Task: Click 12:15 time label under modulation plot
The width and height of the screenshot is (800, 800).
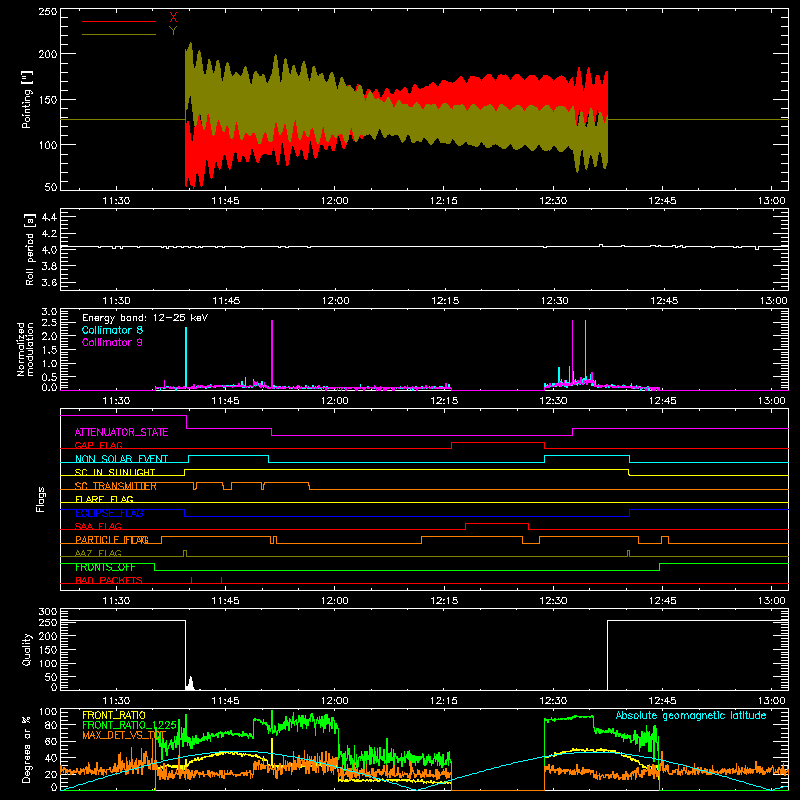Action: [x=444, y=401]
